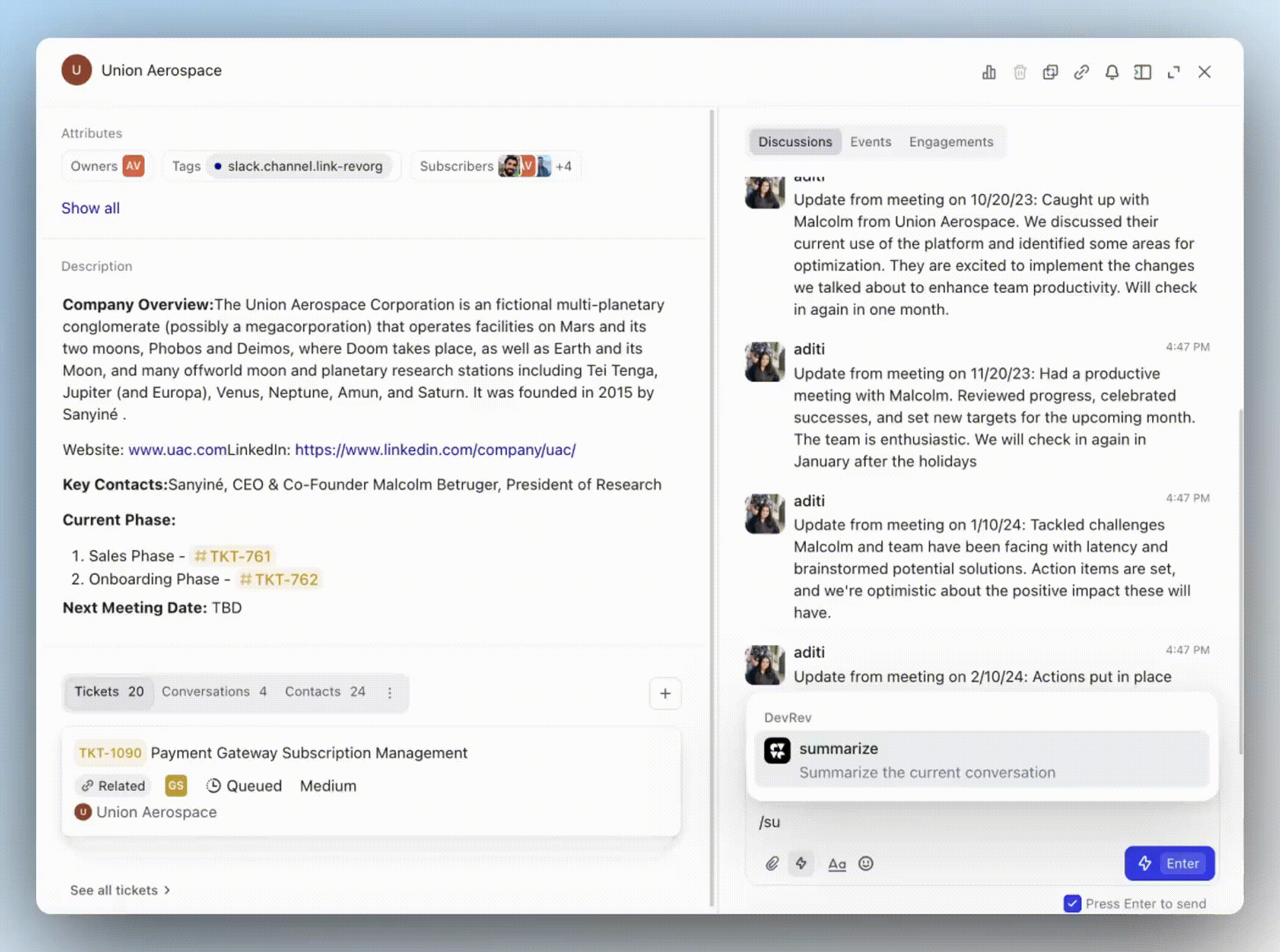Click the discussions panel scrollbar
Viewport: 1280px width, 952px height.
click(1240, 582)
